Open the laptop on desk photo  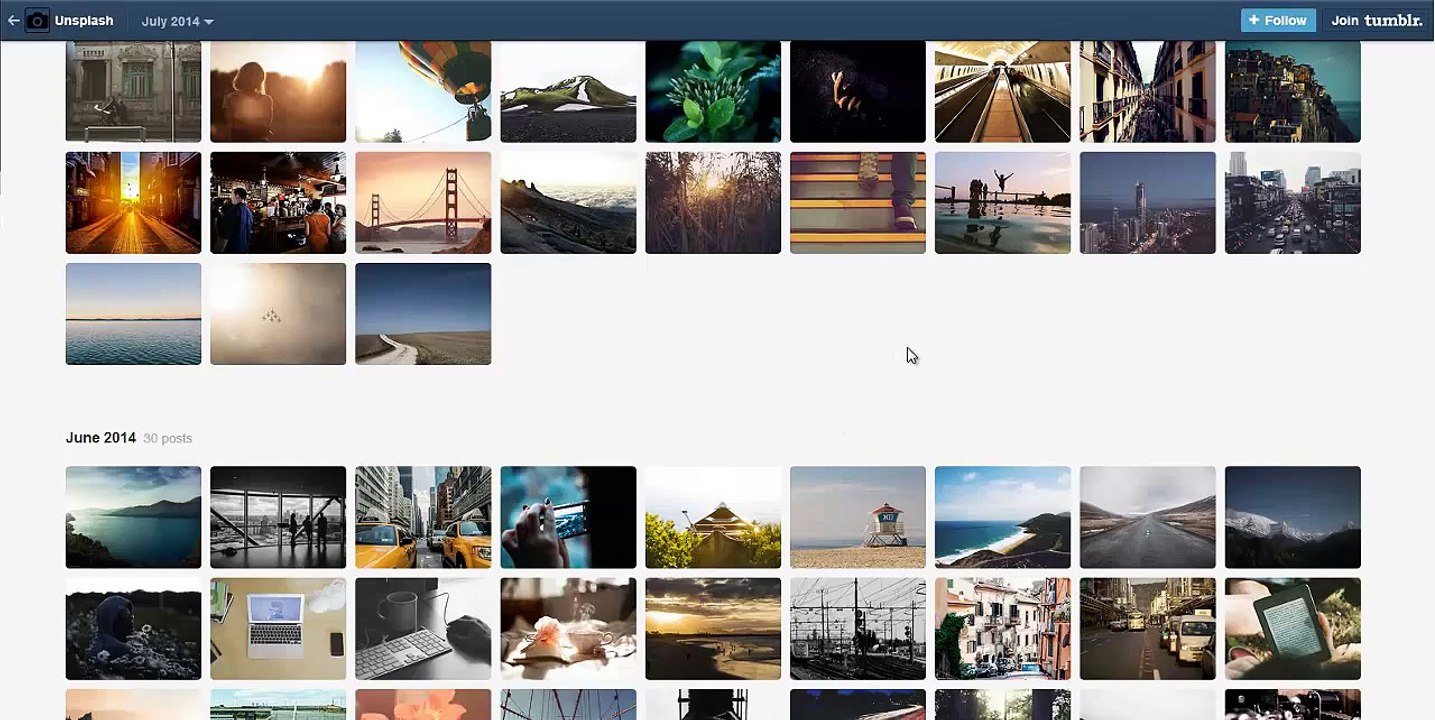click(x=278, y=629)
